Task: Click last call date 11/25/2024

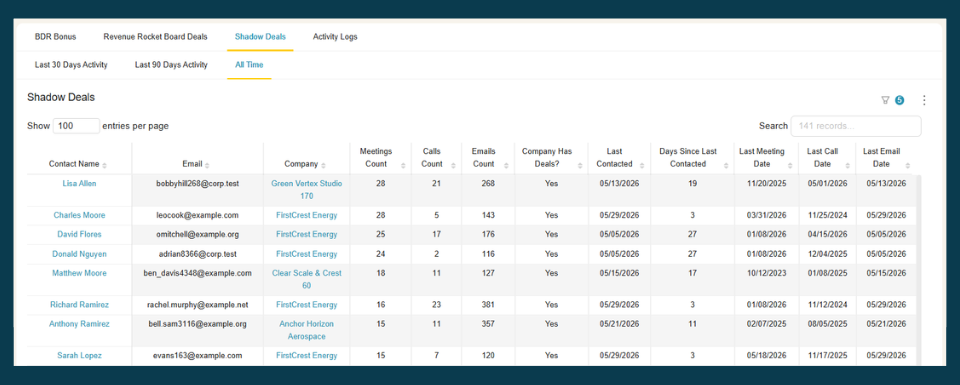Action: point(827,215)
